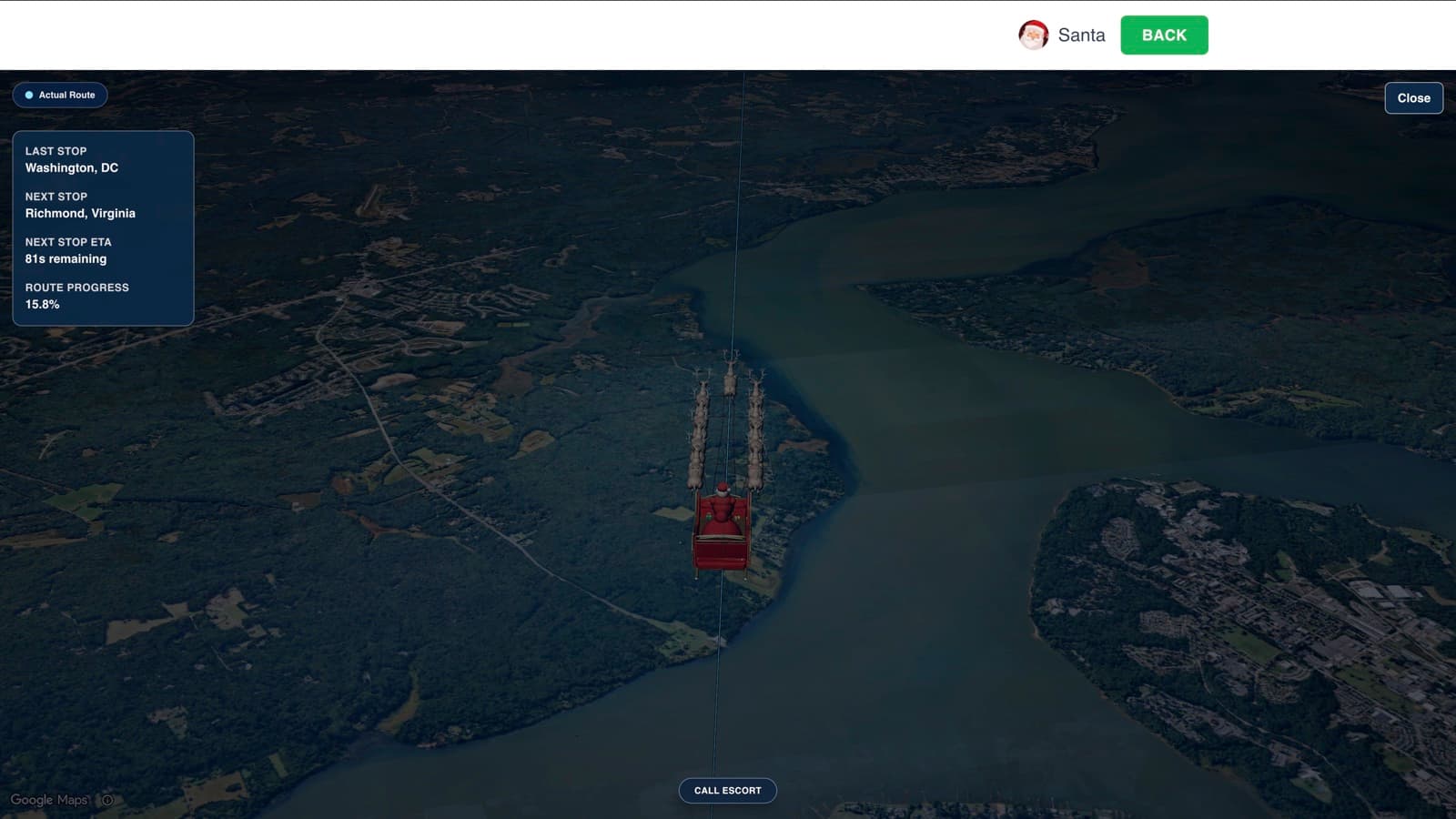Click the reindeer team ahead of sleigh
Image resolution: width=1456 pixels, height=819 pixels.
click(728, 419)
